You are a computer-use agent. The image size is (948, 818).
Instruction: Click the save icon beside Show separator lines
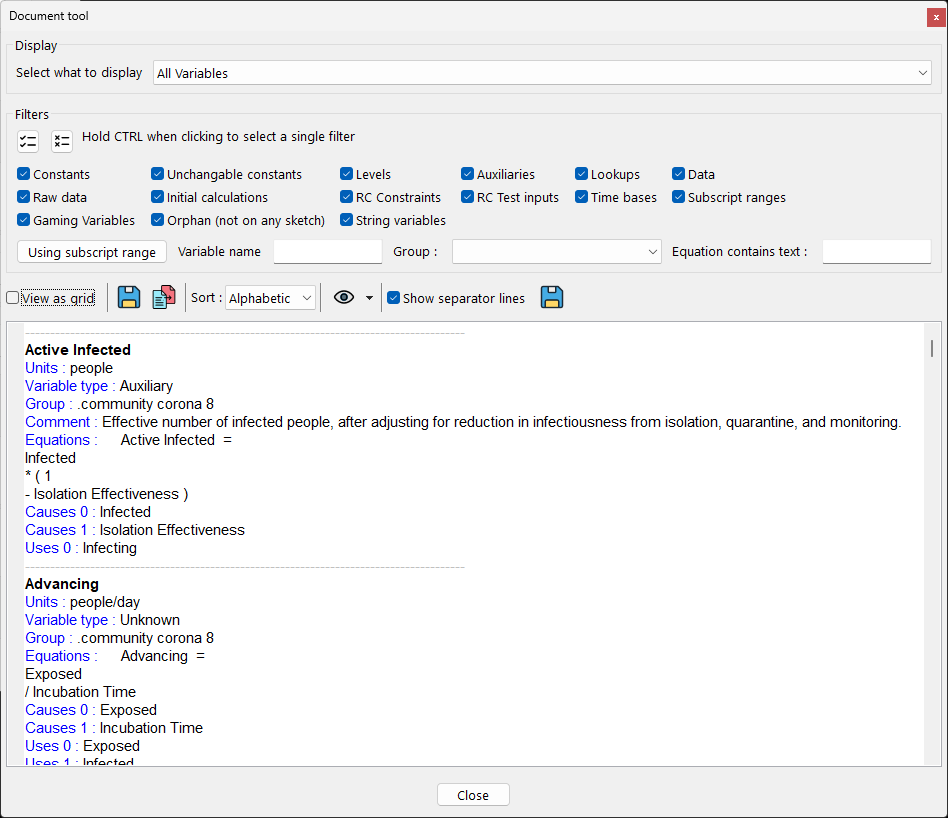[x=551, y=297]
